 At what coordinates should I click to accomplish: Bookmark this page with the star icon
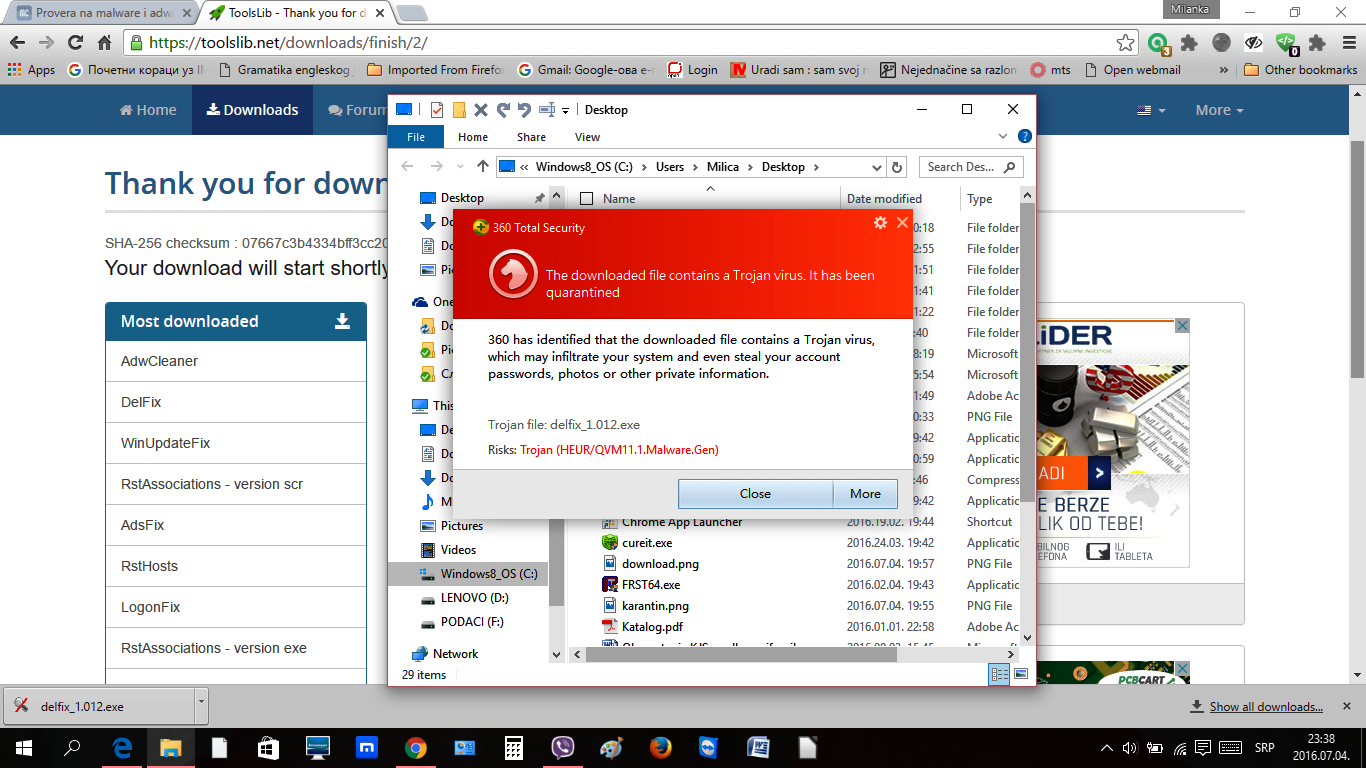(1126, 43)
